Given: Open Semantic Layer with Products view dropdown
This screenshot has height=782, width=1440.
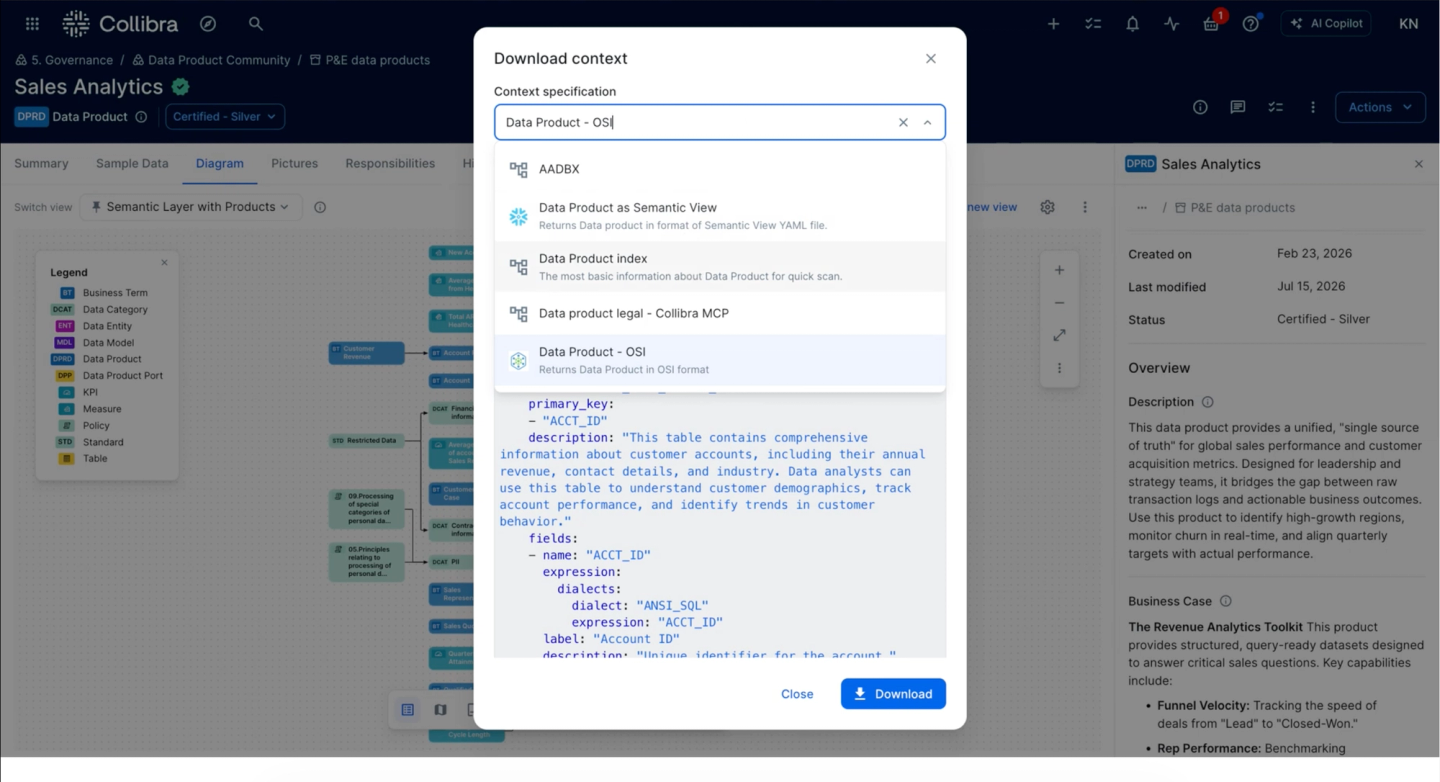Looking at the screenshot, I should point(190,207).
